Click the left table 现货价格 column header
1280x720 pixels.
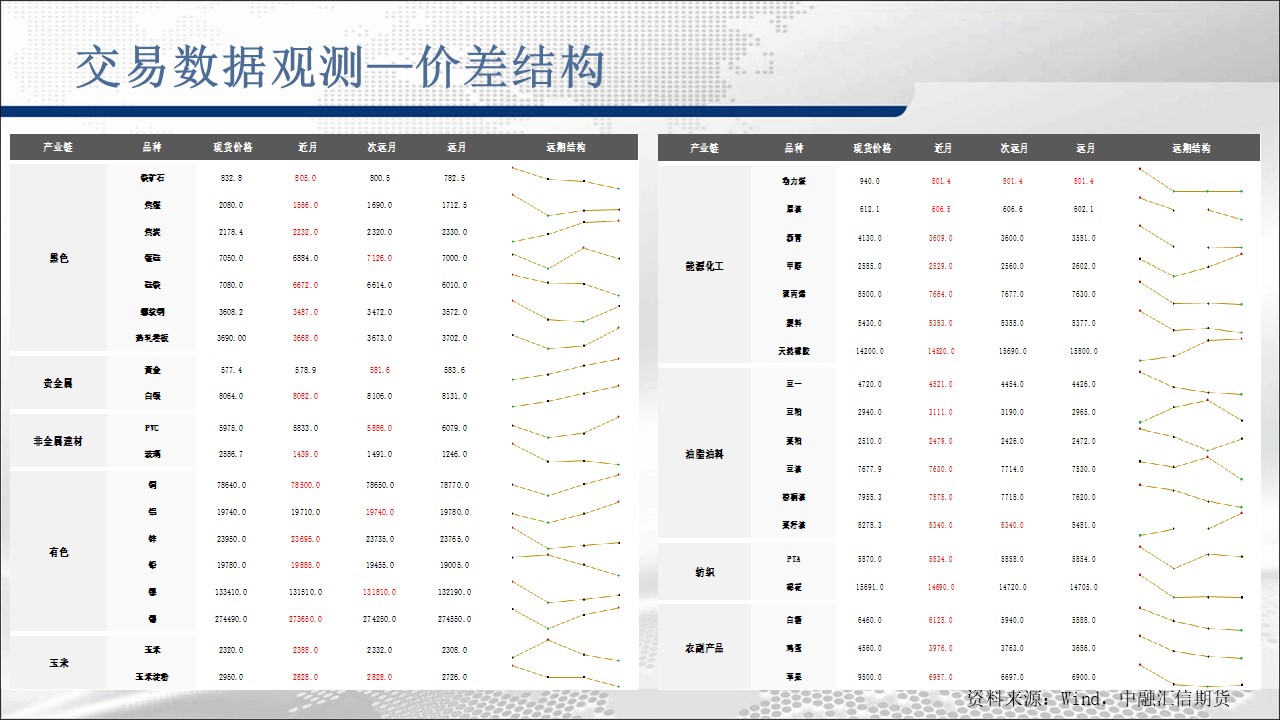[232, 147]
